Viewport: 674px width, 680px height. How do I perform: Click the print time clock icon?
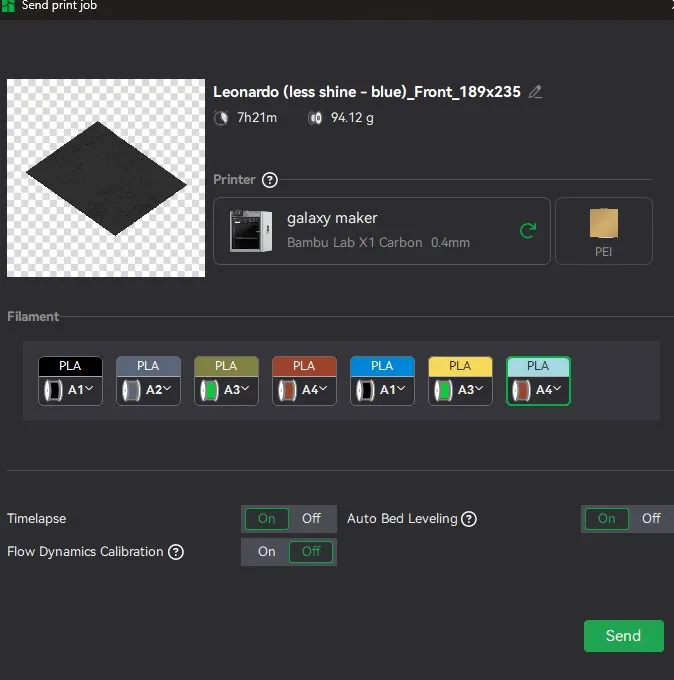point(221,118)
